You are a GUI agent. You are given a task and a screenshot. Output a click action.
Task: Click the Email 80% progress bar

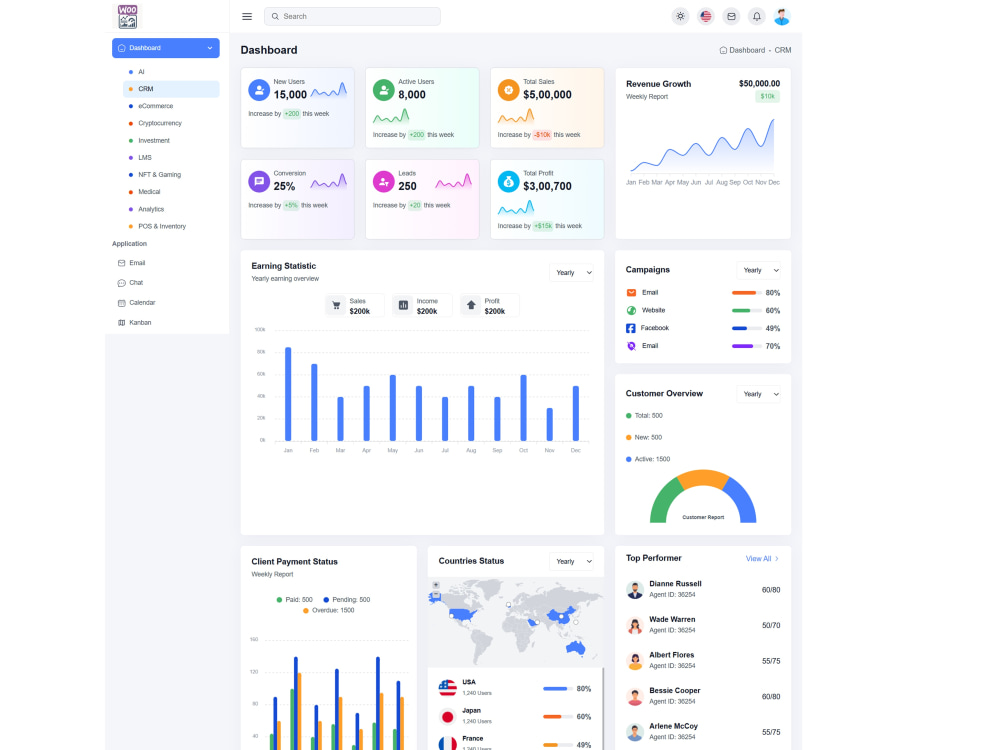747,293
